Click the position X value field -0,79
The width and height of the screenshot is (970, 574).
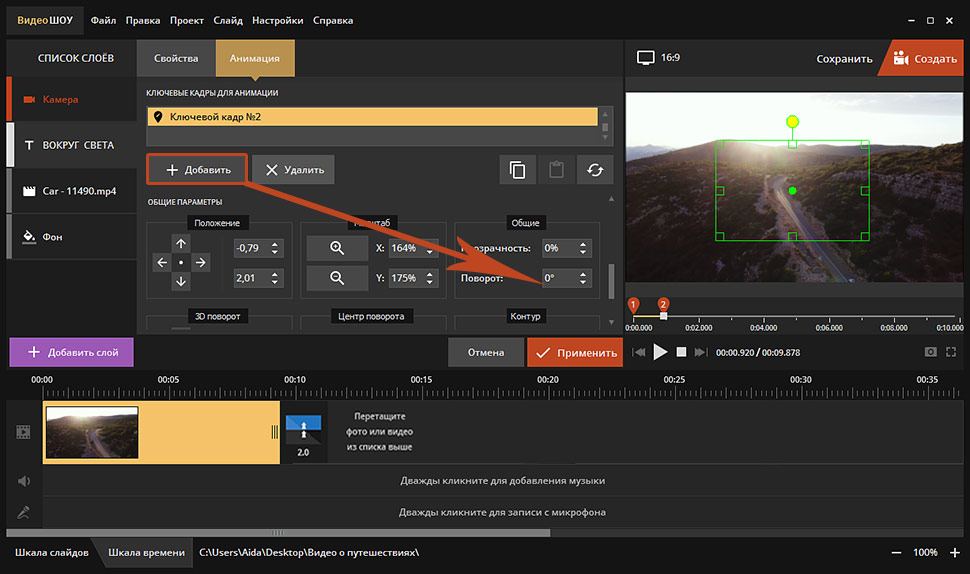coord(251,248)
